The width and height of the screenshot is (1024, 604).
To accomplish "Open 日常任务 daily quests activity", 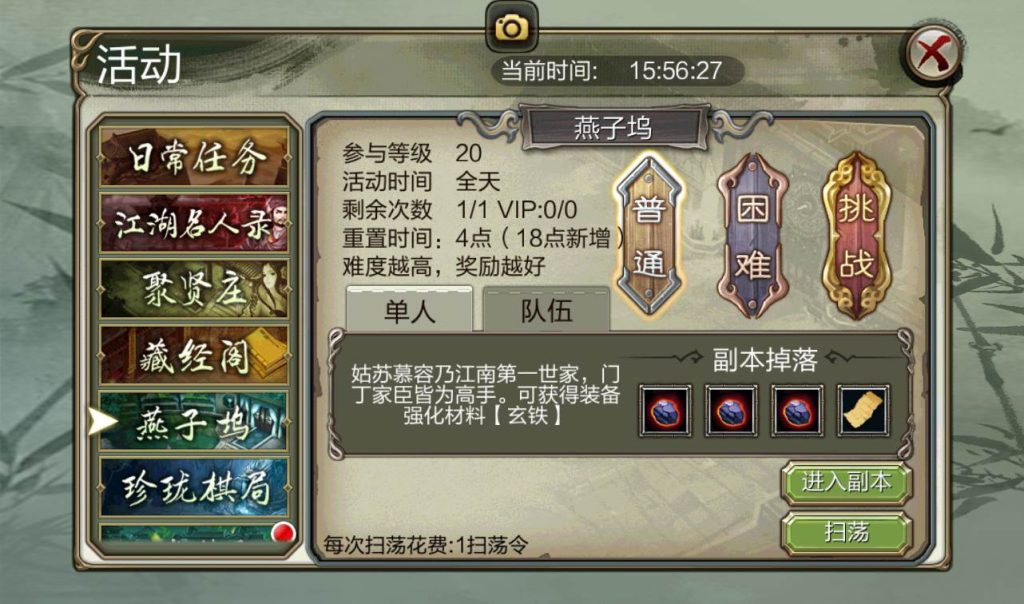I will pyautogui.click(x=194, y=157).
